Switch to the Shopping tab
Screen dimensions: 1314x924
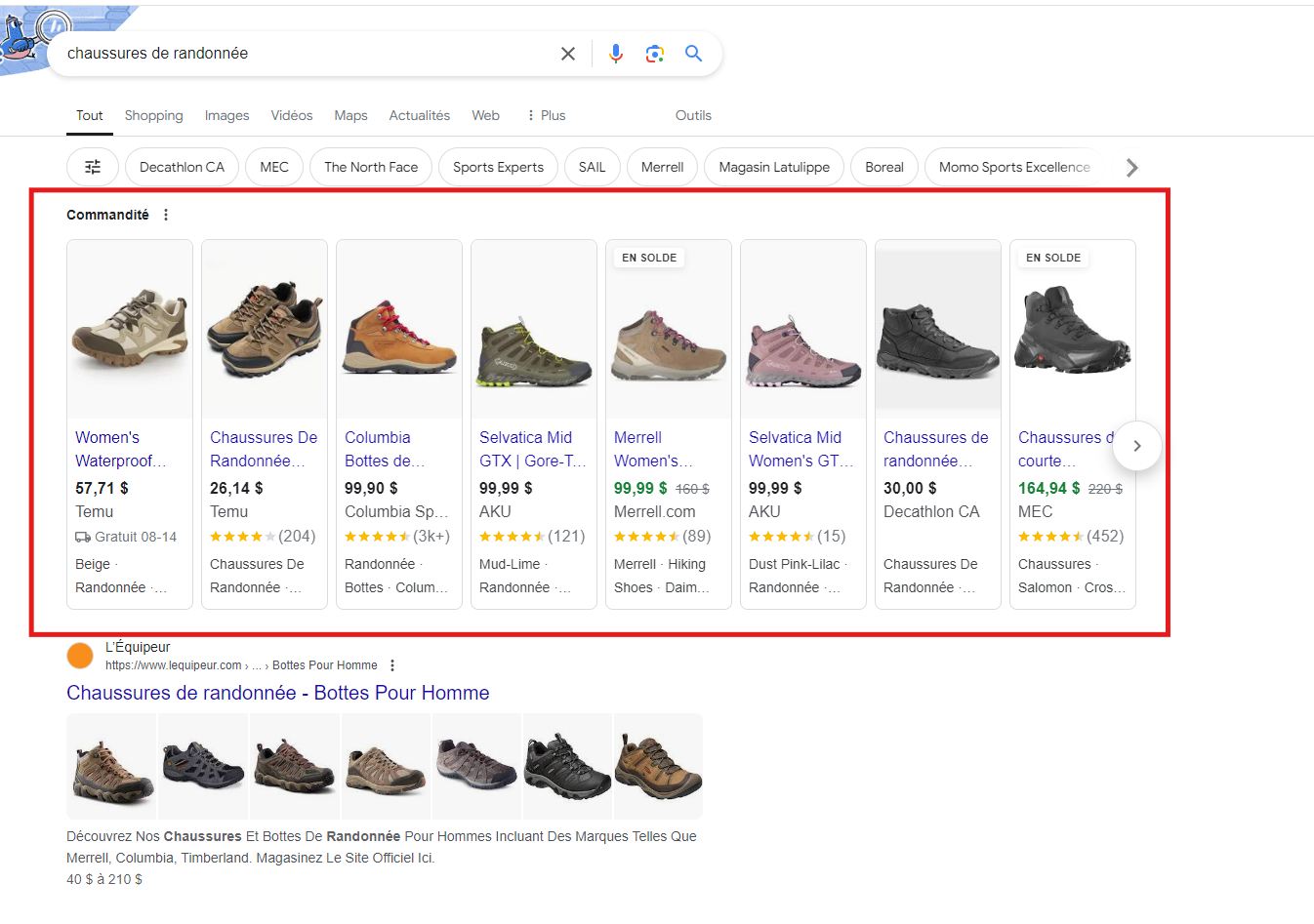(154, 115)
